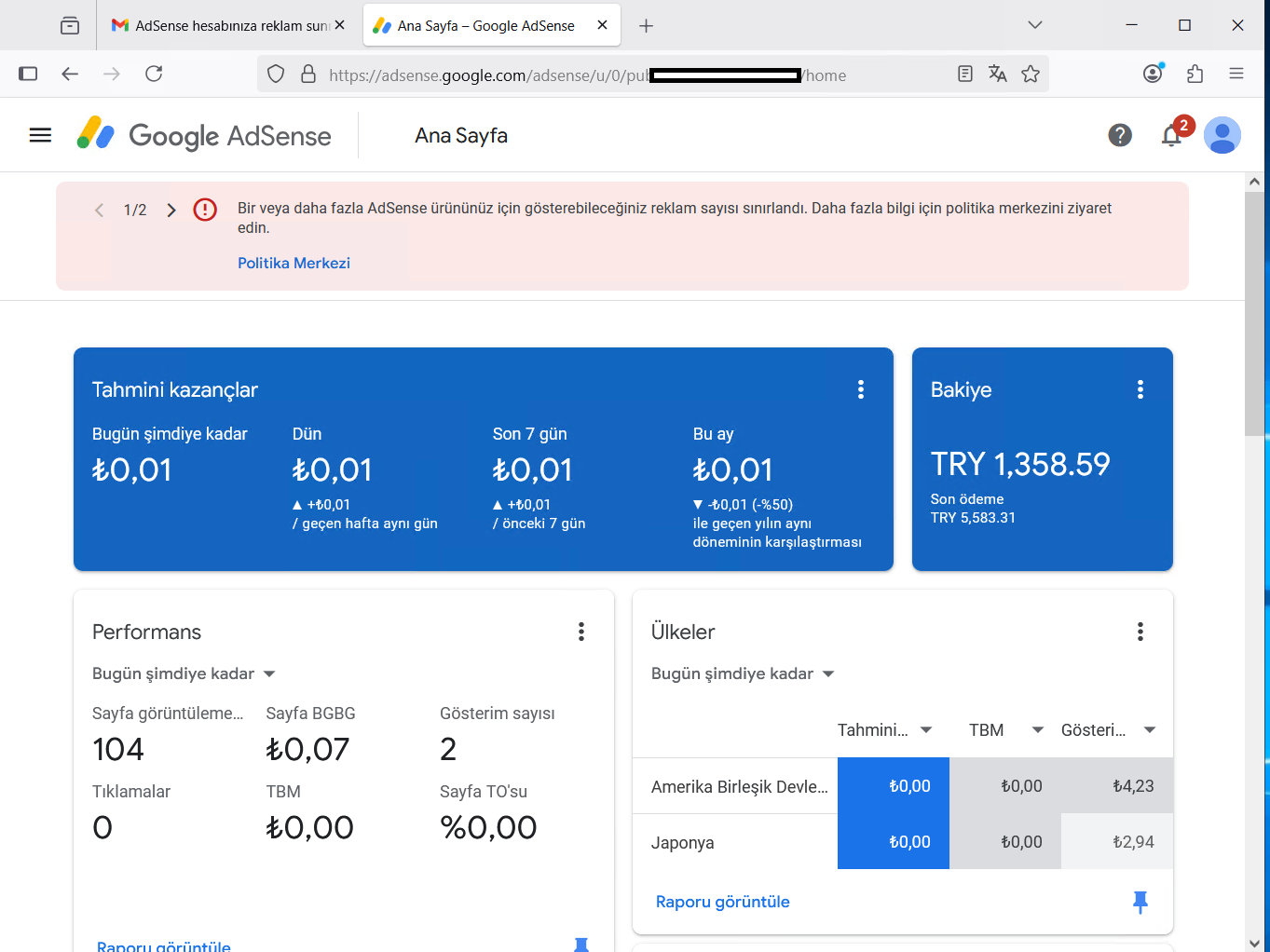Close the Ana Sayfa AdSense tab

(x=603, y=25)
